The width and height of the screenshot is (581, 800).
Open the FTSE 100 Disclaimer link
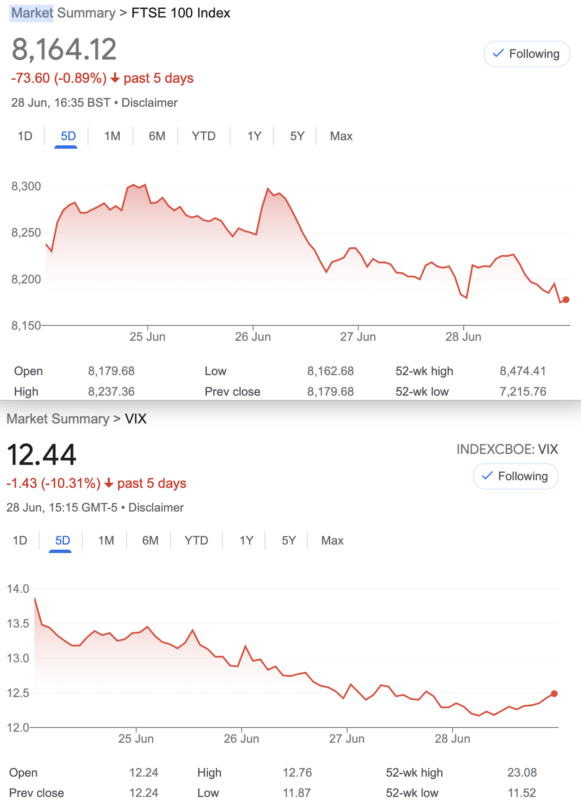(149, 103)
